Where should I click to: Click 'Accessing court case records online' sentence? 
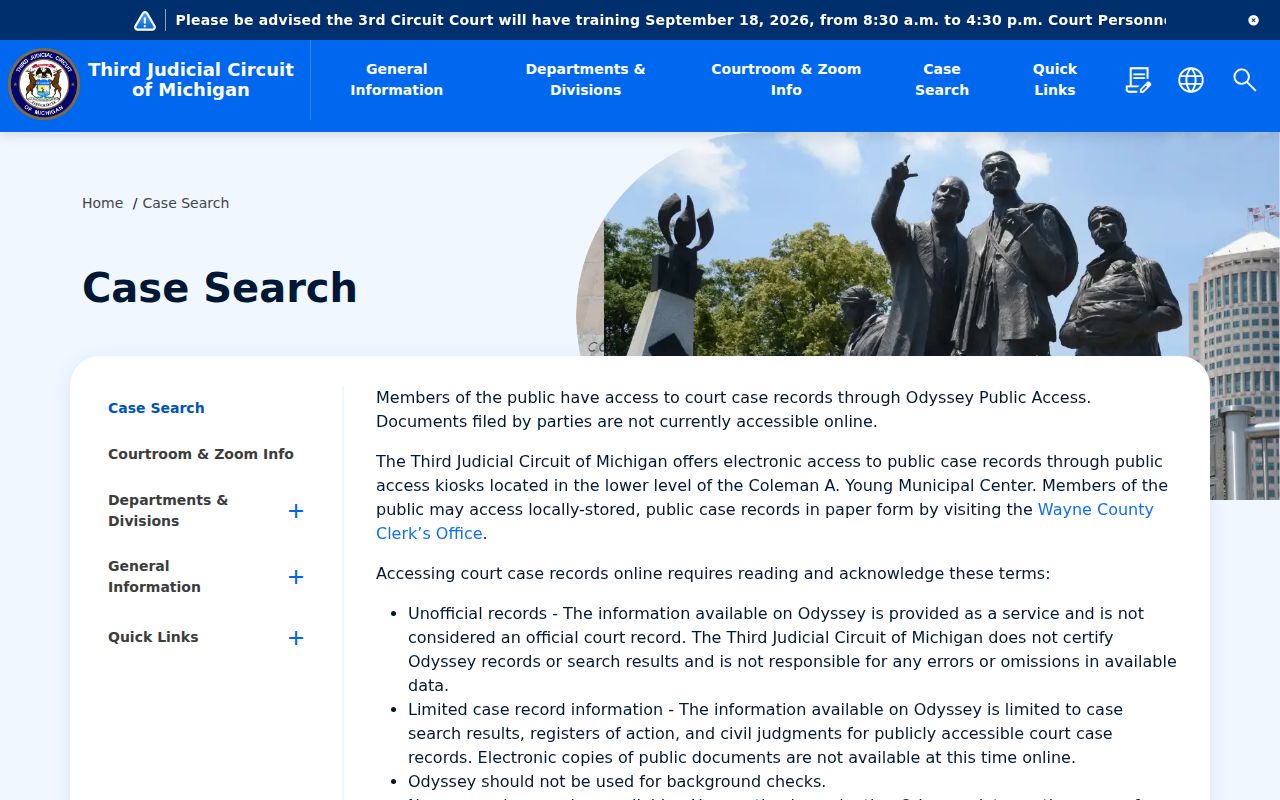coord(713,573)
